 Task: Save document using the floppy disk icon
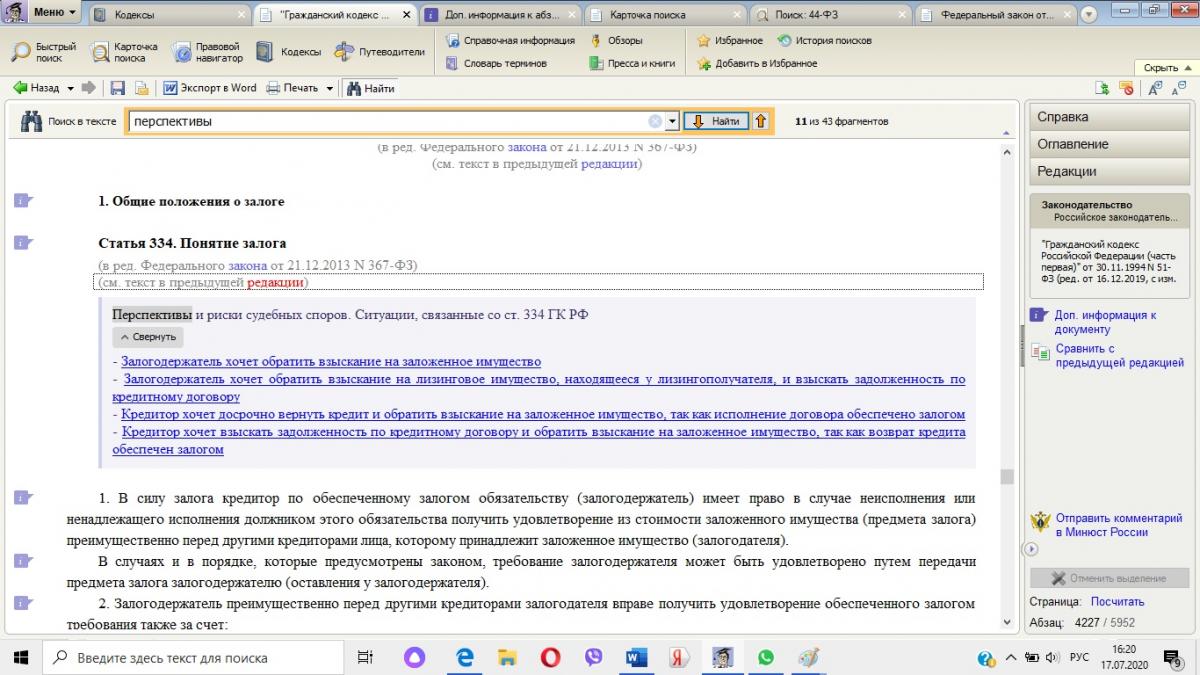pyautogui.click(x=117, y=88)
